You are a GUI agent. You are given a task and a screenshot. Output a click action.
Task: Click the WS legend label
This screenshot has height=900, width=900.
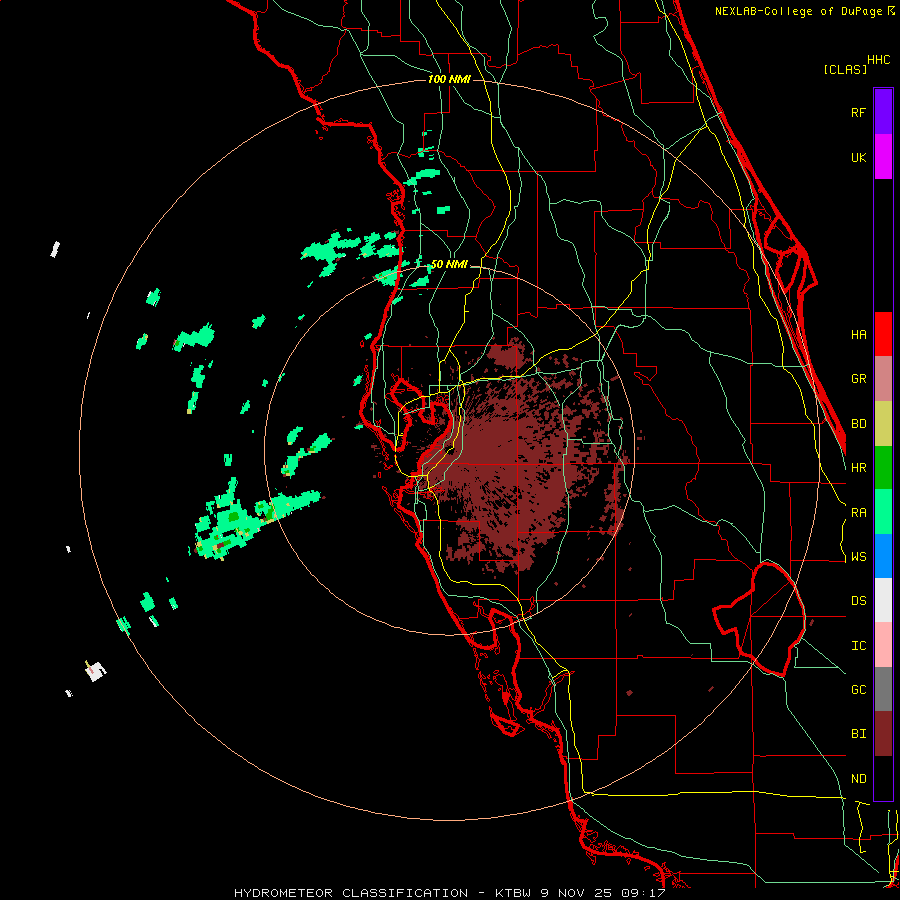[858, 557]
